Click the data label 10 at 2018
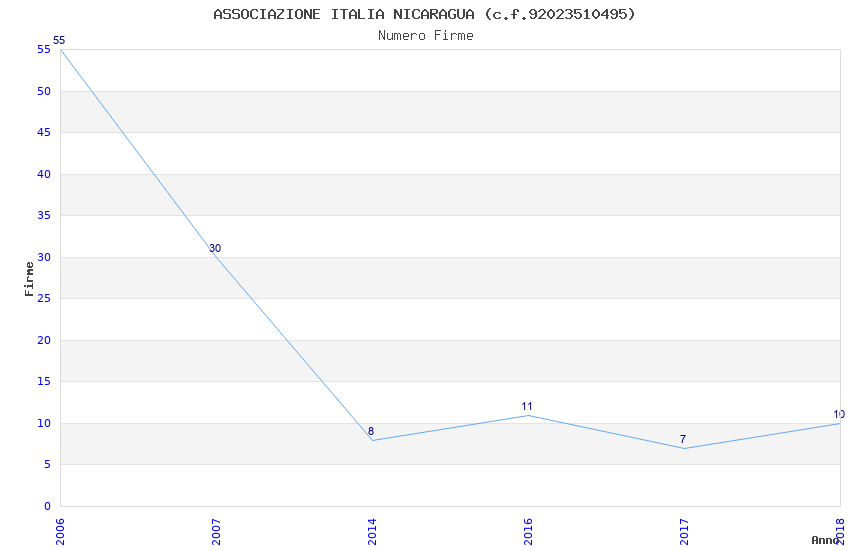Screen dimensions: 850x550 pyautogui.click(x=839, y=415)
